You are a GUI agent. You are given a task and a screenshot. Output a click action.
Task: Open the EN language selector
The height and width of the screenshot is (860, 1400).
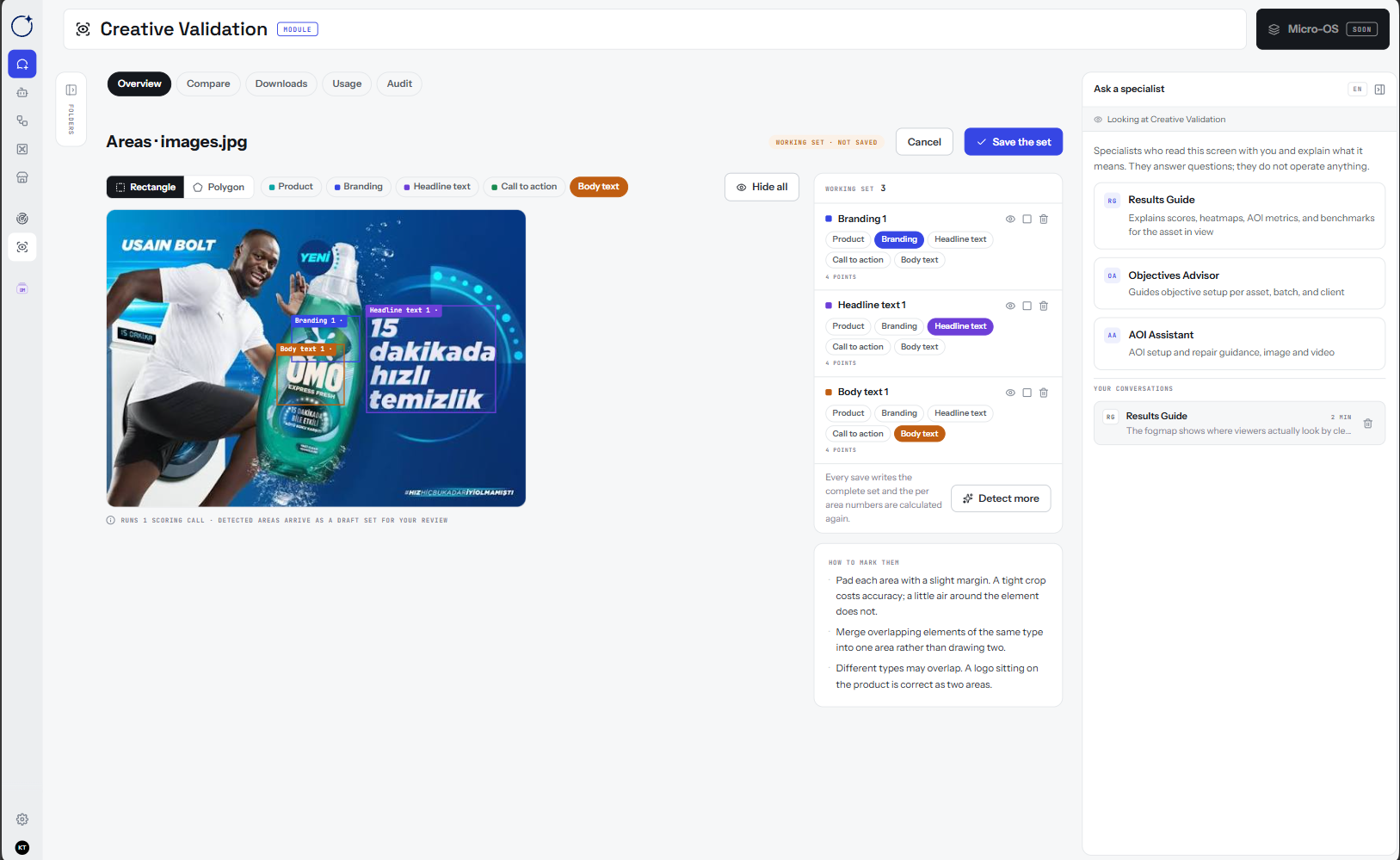tap(1357, 90)
